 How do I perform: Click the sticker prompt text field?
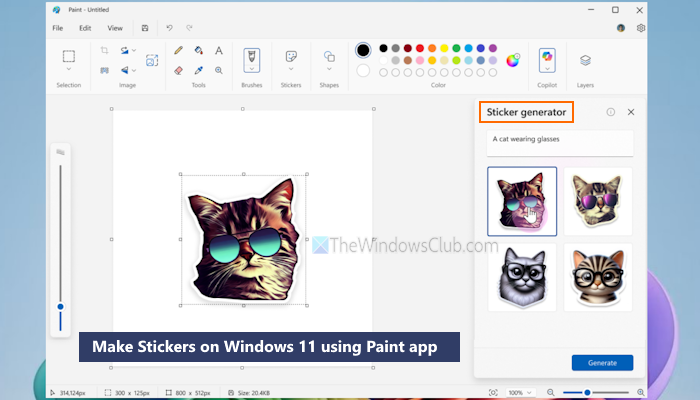560,142
